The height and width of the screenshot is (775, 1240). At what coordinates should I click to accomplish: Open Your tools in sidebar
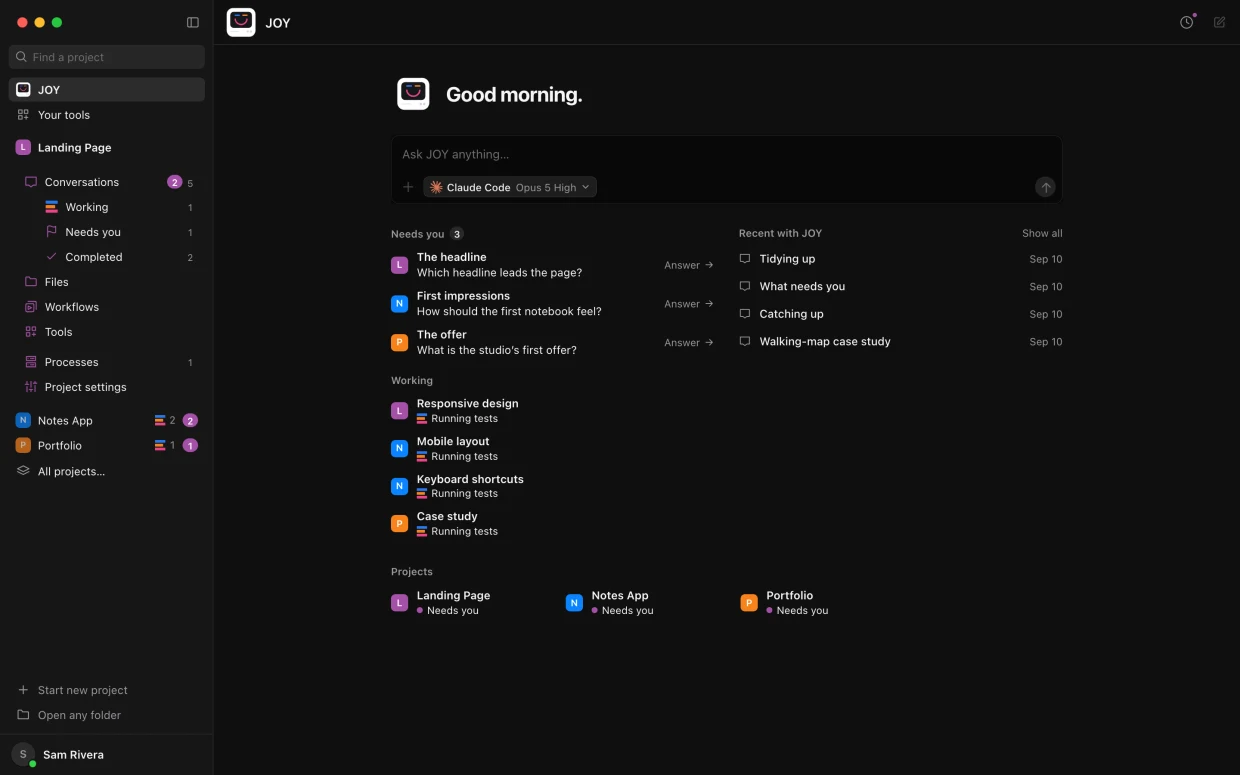[107, 115]
